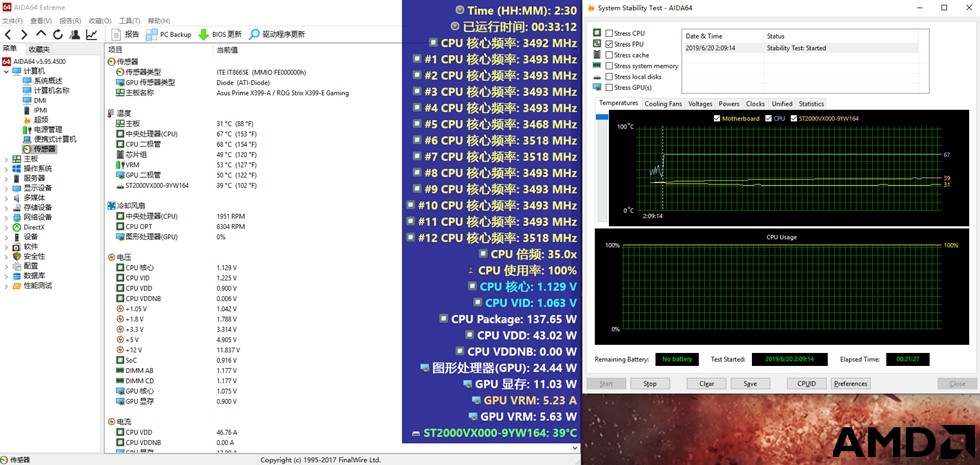Disable the Stress FPU checkbox
980x465 pixels.
[609, 44]
